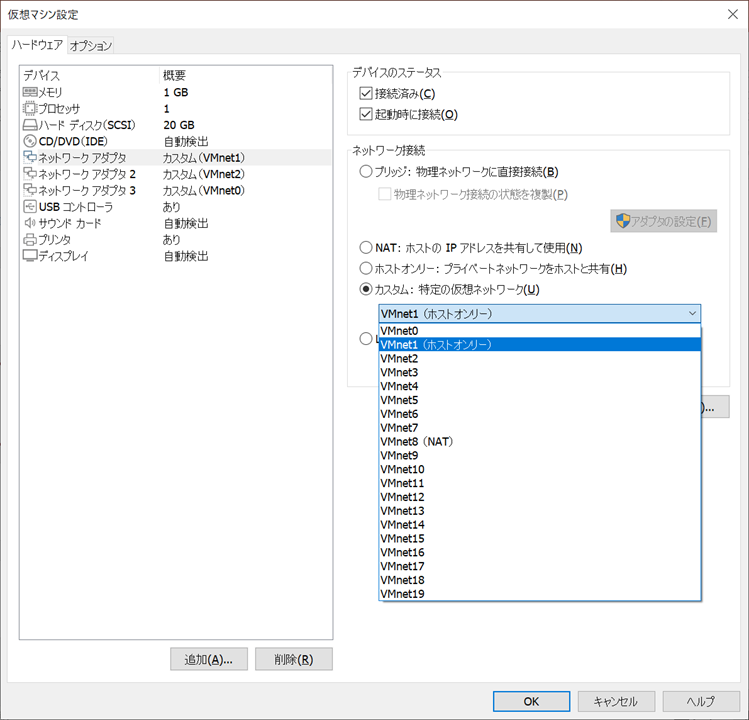Select the ブリッジ physical network radio button

point(365,172)
